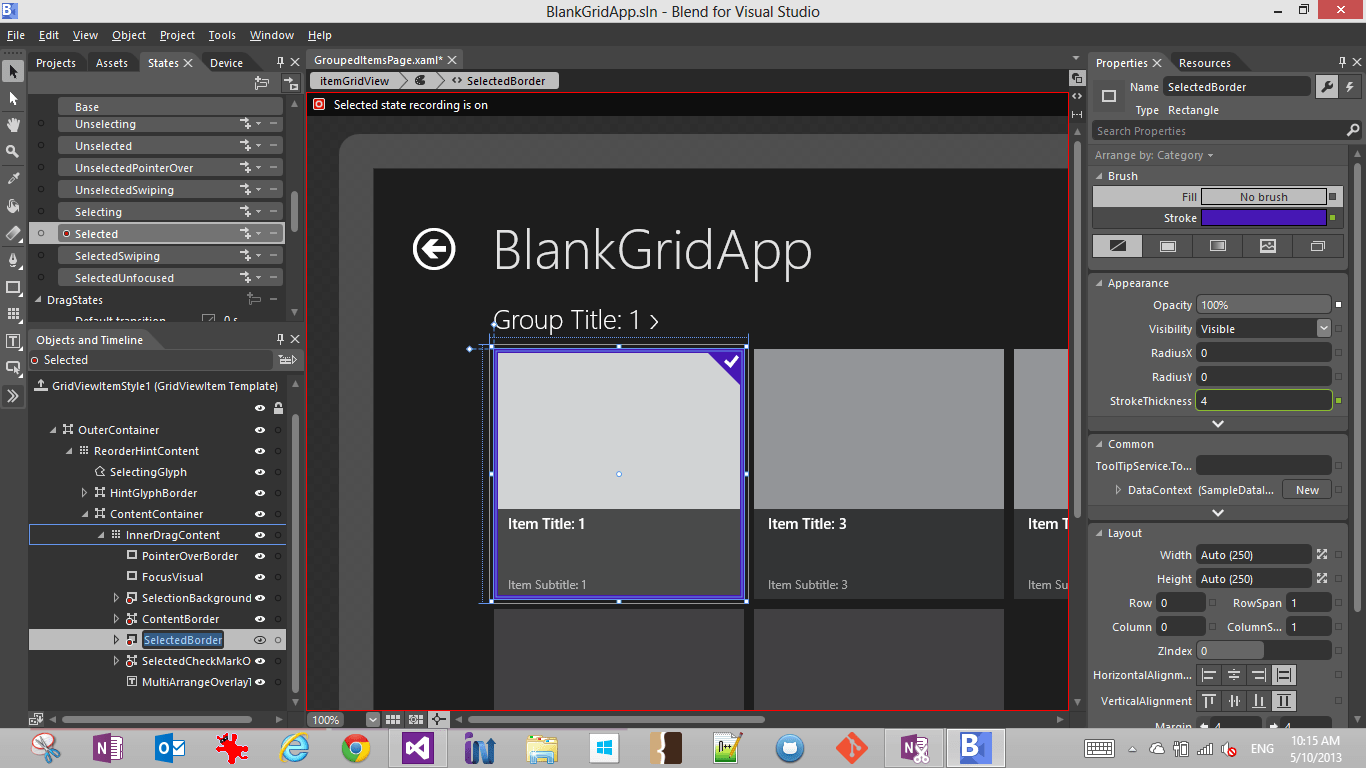Choose the Paint Bucket tool
The image size is (1366, 768).
(x=13, y=206)
